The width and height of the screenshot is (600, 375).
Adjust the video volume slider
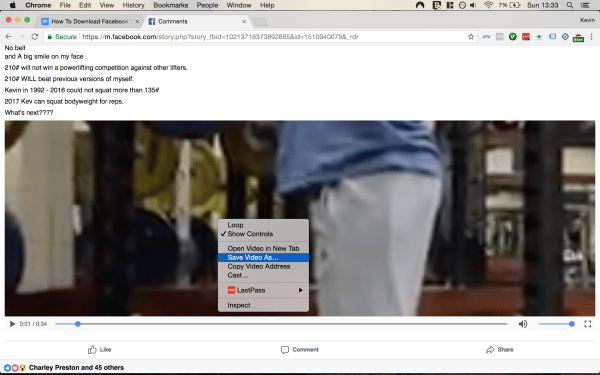pyautogui.click(x=556, y=324)
